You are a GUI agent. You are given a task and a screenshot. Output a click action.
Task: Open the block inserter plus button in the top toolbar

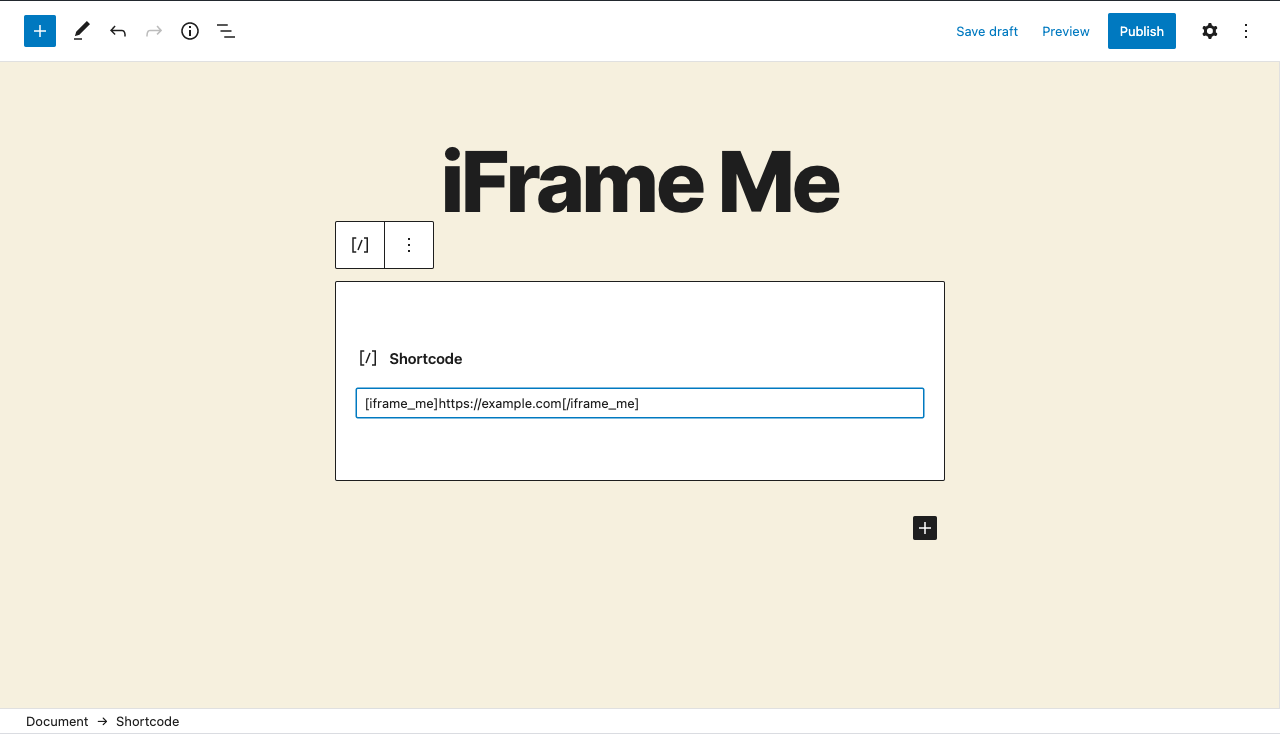point(40,31)
